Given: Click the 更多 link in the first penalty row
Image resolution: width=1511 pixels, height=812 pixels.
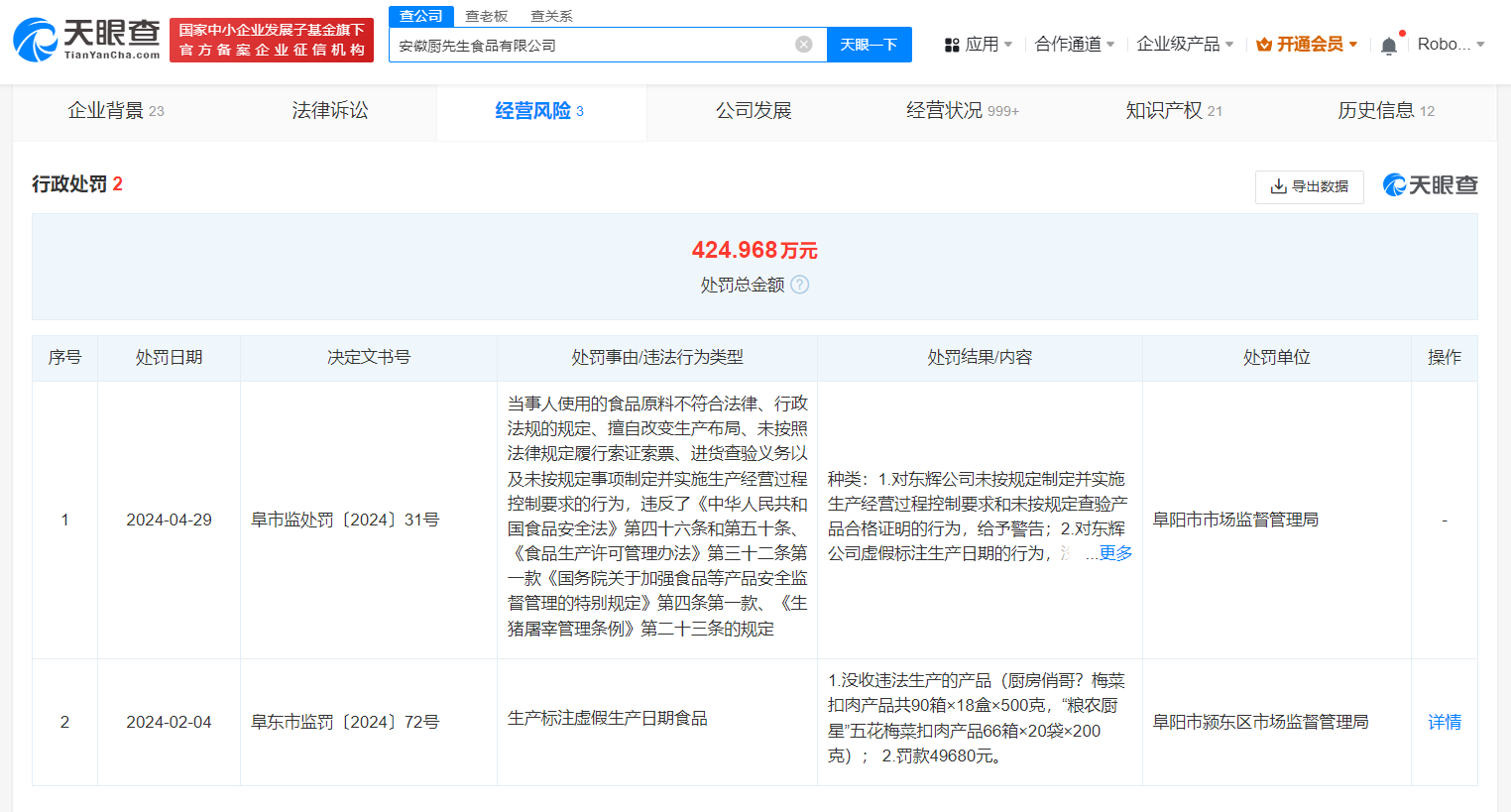Looking at the screenshot, I should (x=1115, y=552).
